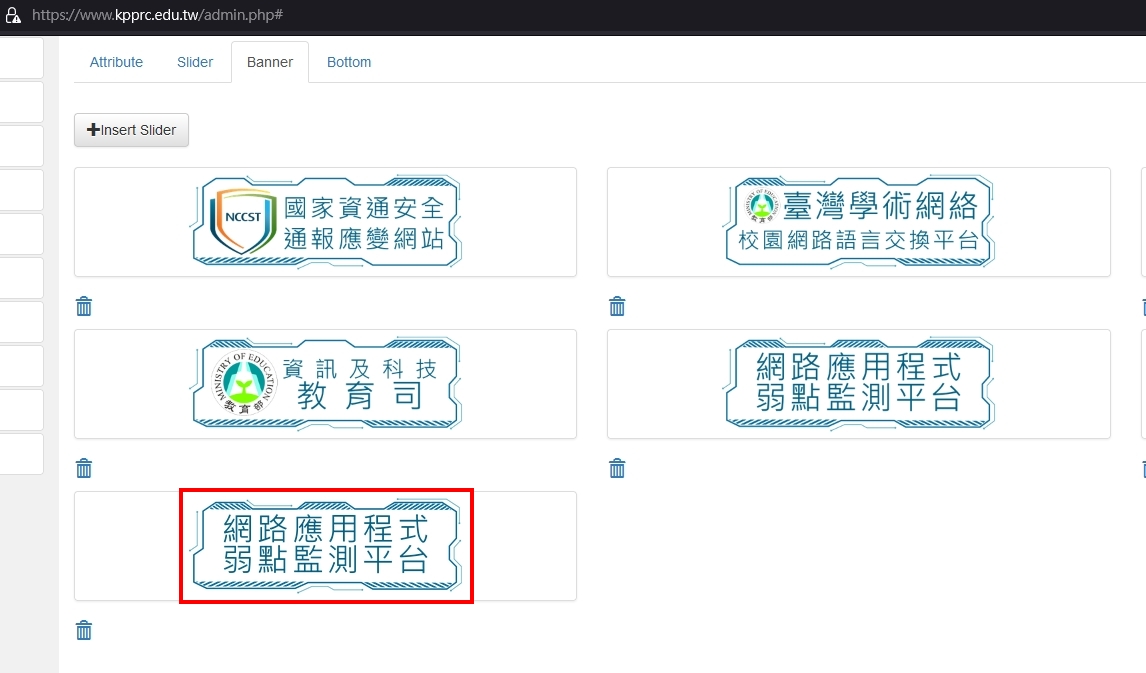
Task: Open the Attribute tab
Action: coord(116,62)
